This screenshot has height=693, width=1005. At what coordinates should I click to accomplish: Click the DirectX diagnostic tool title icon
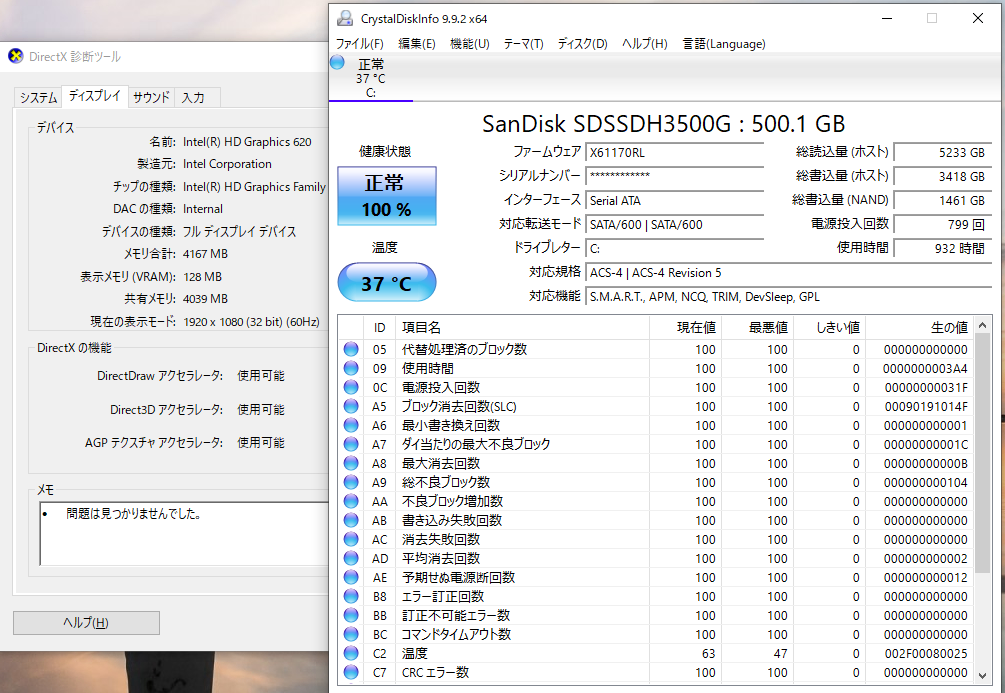point(15,56)
